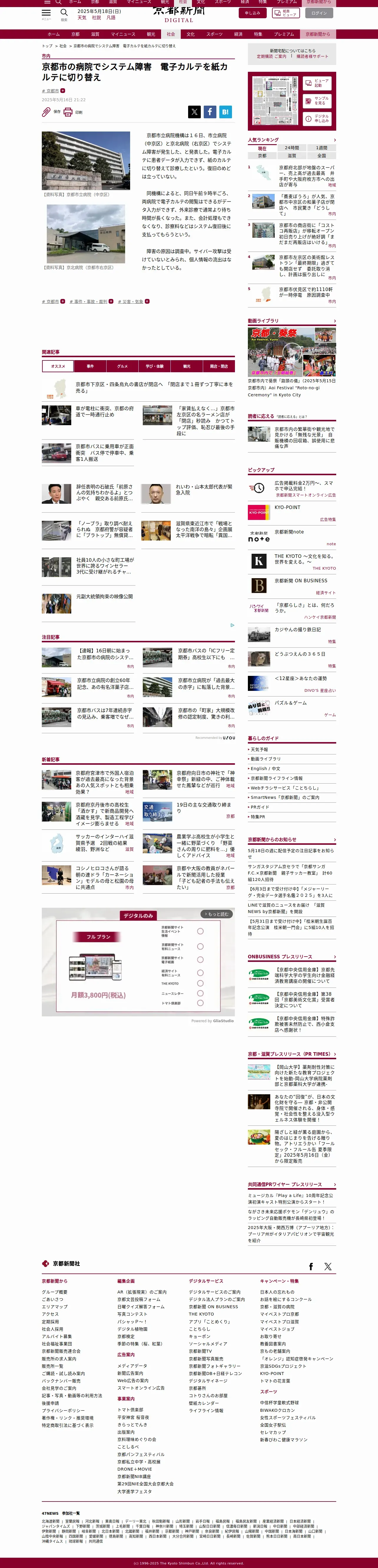
Task: Open 天気 link under date
Action: [82, 18]
